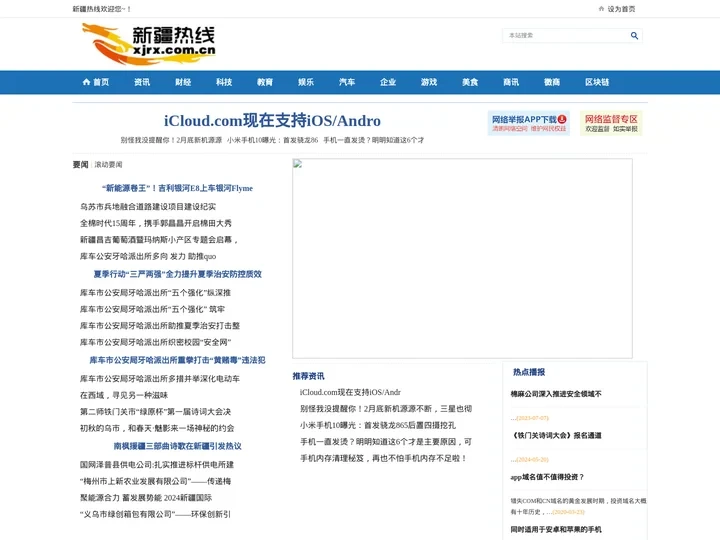Open 同时适用于安卓和苹果的手机 article
The image size is (720, 540).
coord(556,529)
